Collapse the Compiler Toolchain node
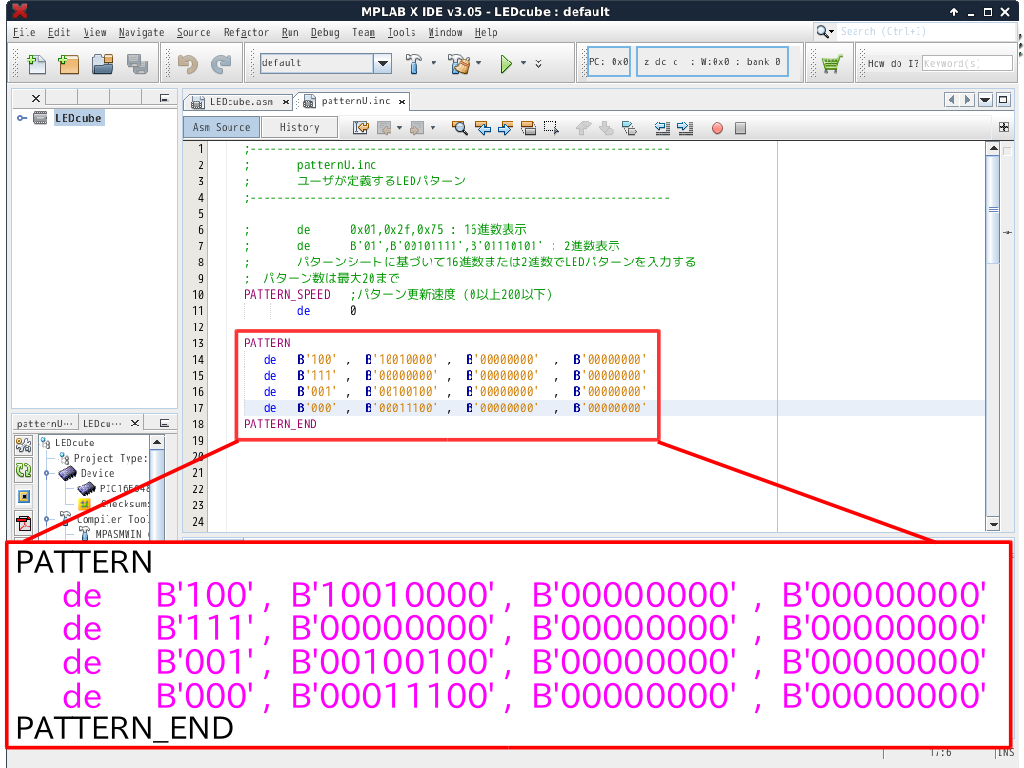Viewport: 1024px width, 768px height. tap(46, 520)
